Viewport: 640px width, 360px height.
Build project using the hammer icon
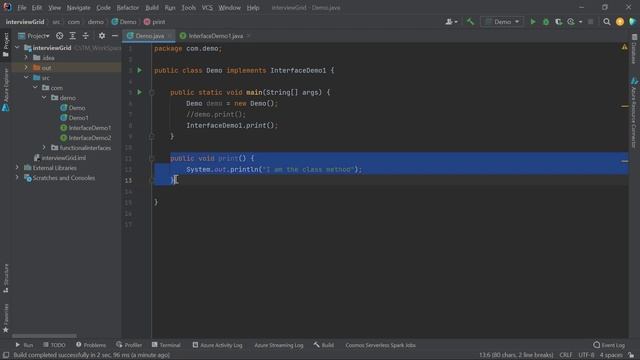[x=470, y=22]
